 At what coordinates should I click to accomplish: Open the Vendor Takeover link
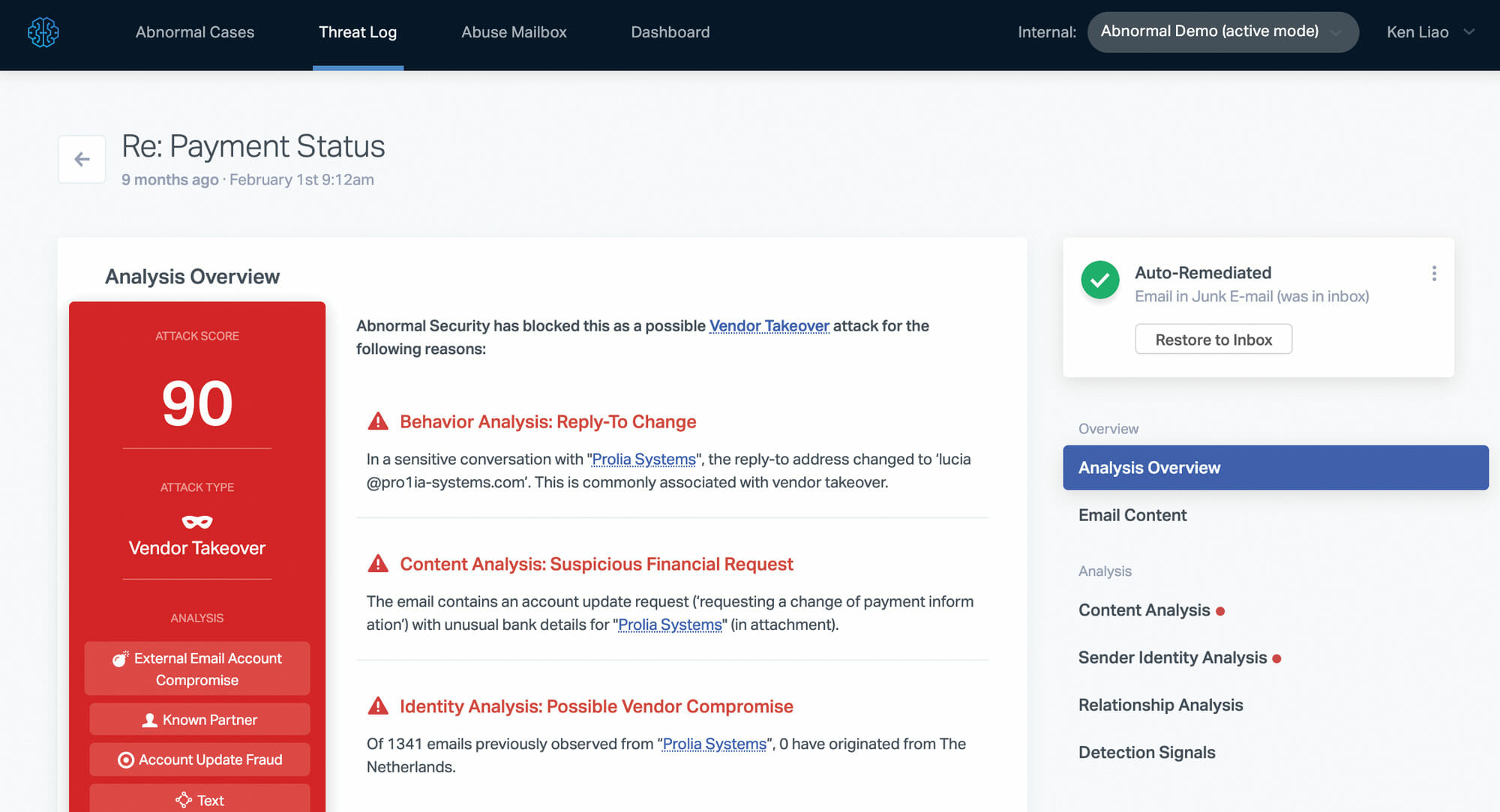(769, 325)
